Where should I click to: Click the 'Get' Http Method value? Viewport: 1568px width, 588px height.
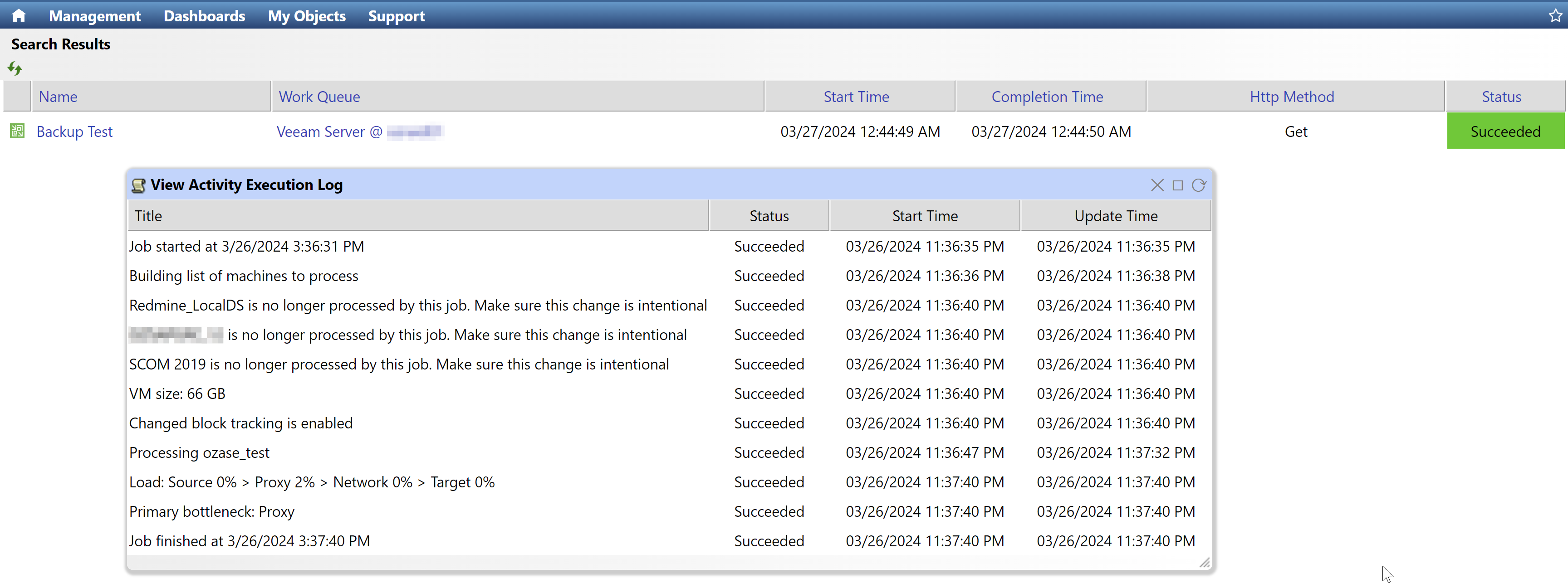[x=1296, y=131]
